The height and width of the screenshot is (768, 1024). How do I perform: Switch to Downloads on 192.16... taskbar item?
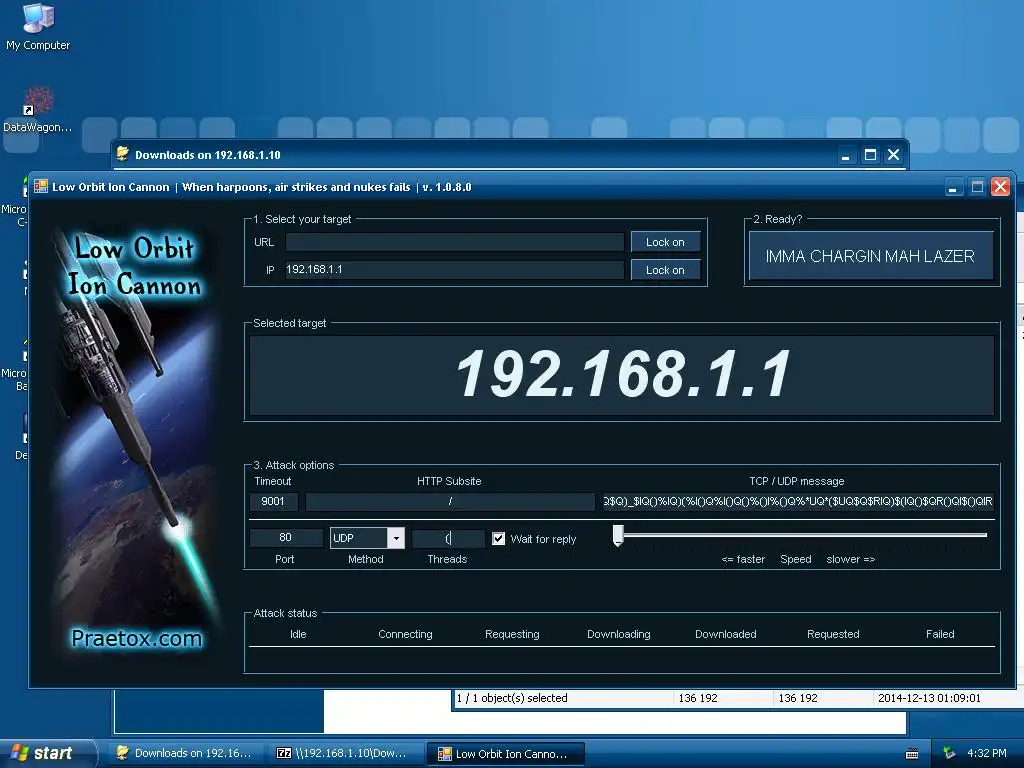pos(185,753)
